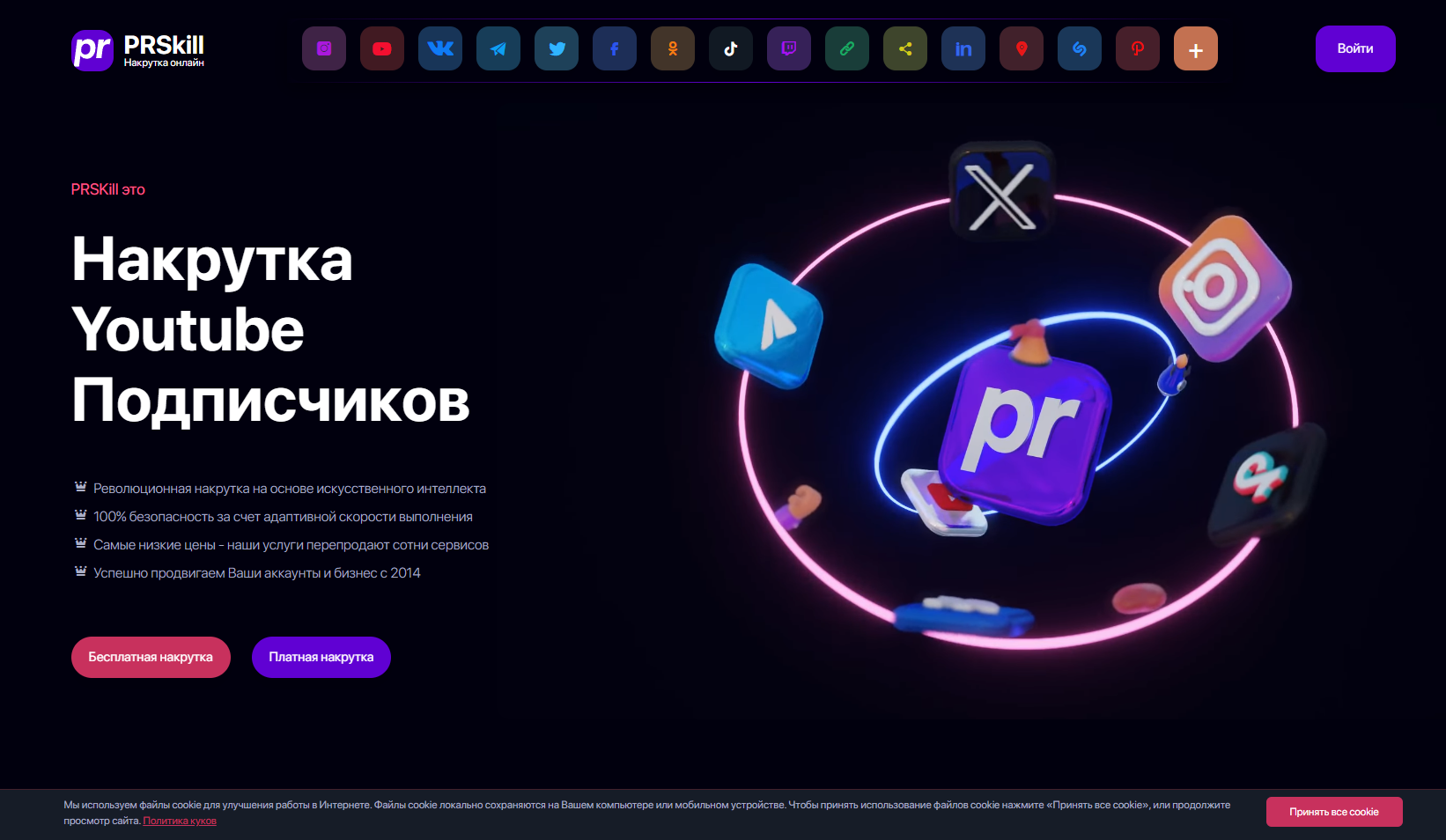Click the green chain-link icon
Viewport: 1446px width, 840px height.
point(847,48)
